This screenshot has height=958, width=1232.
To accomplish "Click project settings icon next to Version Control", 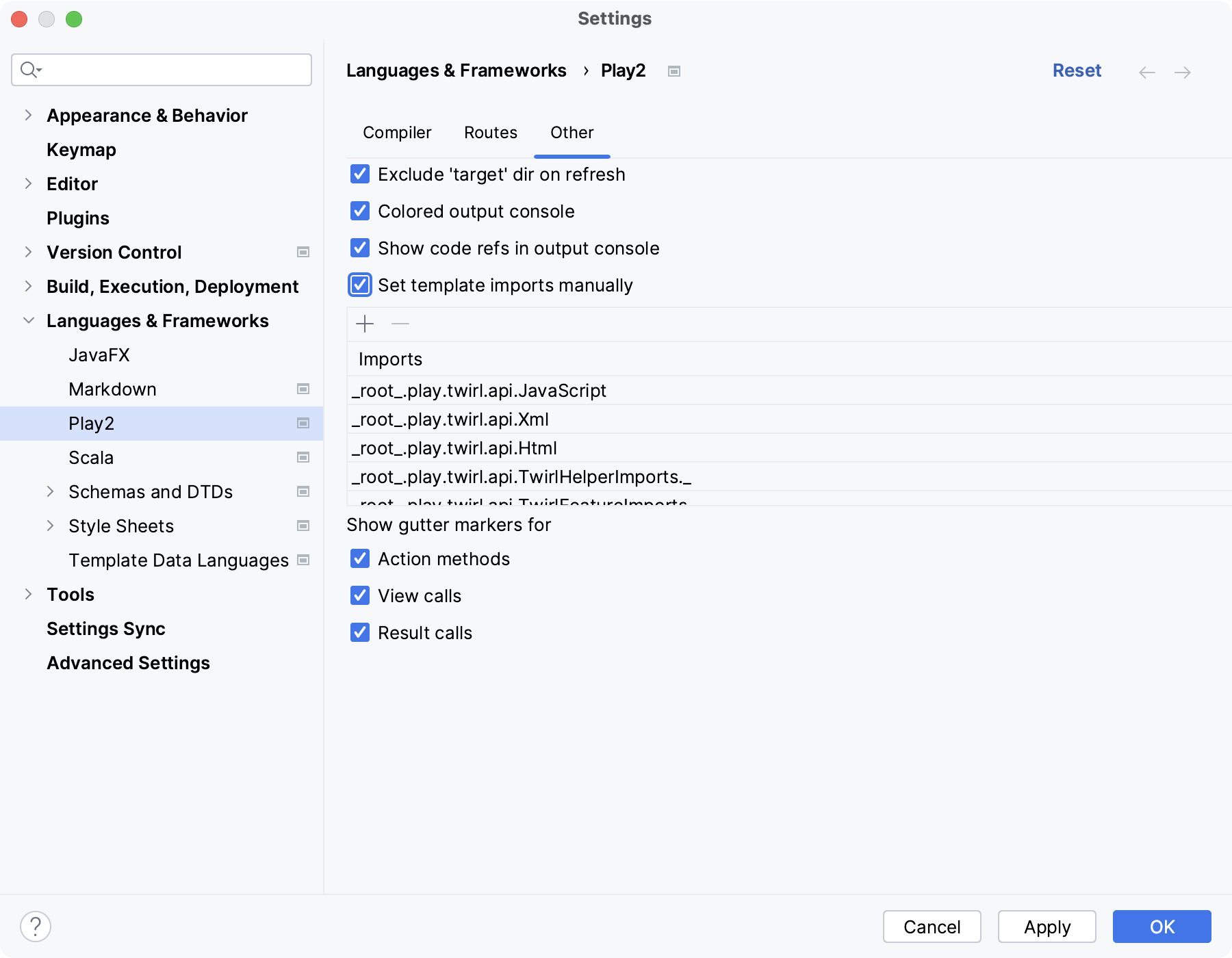I will 303,253.
